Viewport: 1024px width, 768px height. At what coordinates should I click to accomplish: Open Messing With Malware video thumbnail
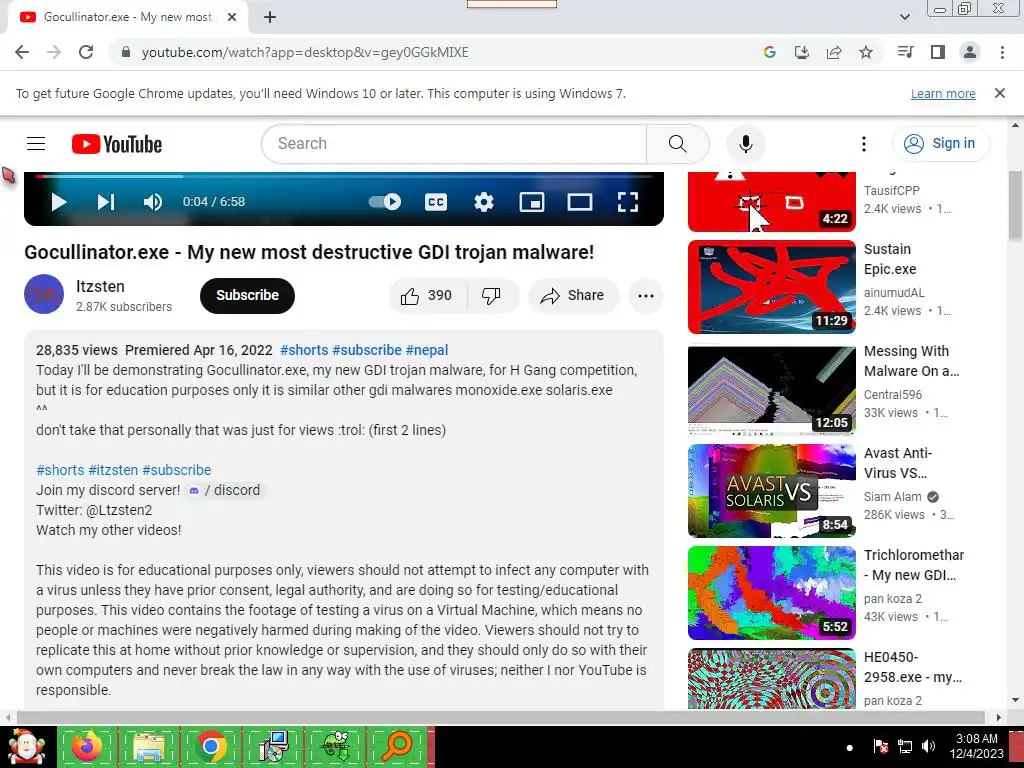(771, 390)
